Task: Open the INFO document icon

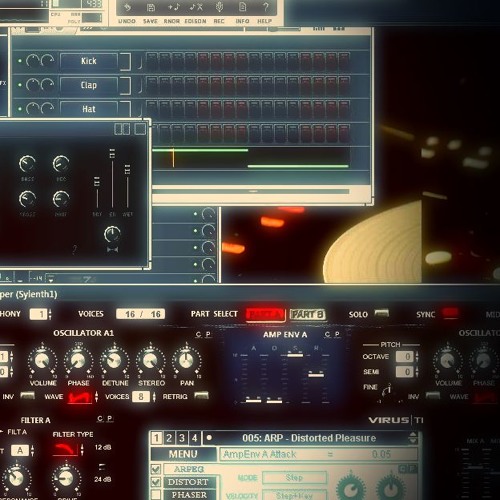Action: click(x=242, y=7)
